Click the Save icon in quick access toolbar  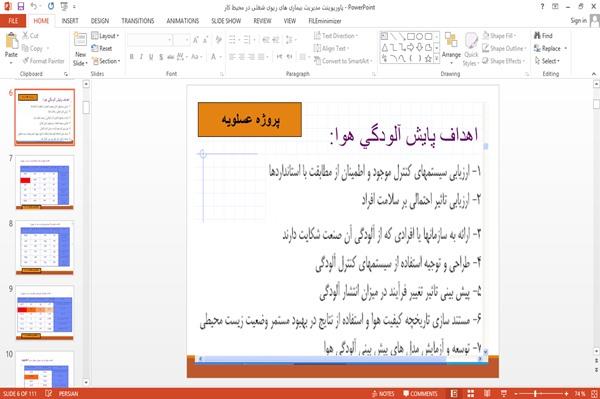(21, 7)
